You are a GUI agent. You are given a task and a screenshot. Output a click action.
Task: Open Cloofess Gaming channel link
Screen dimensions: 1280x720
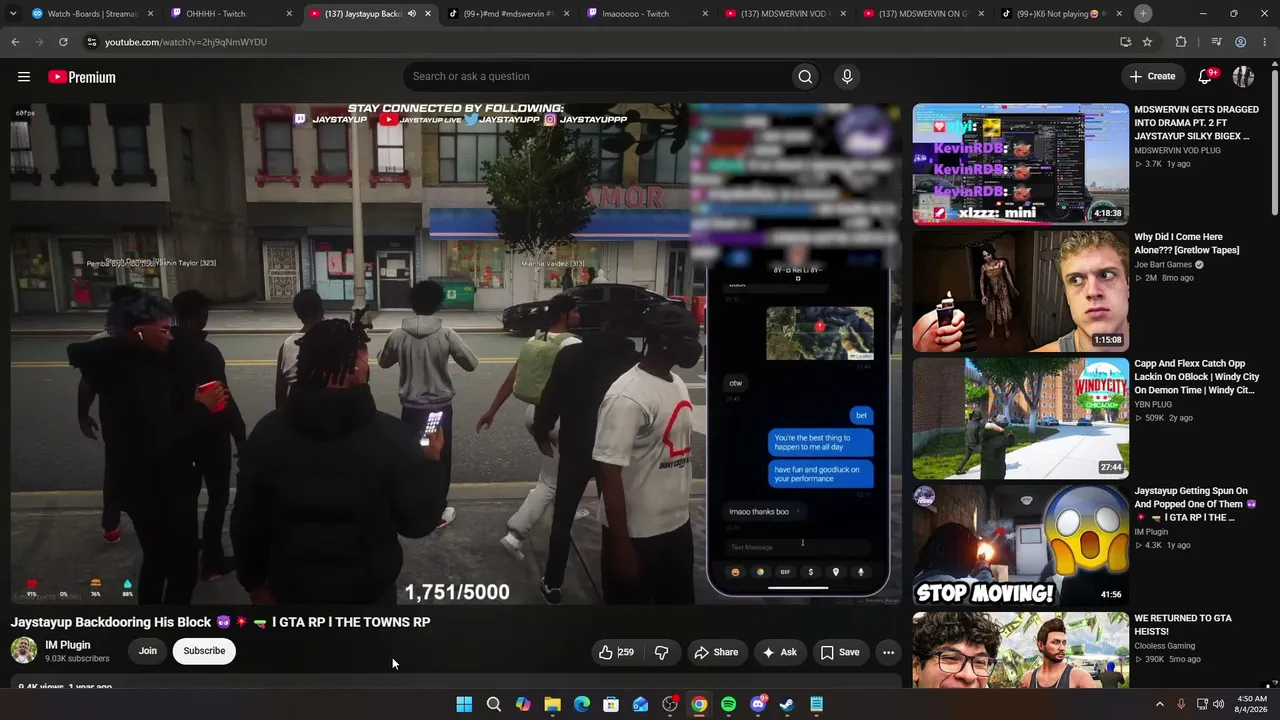[x=1165, y=646]
